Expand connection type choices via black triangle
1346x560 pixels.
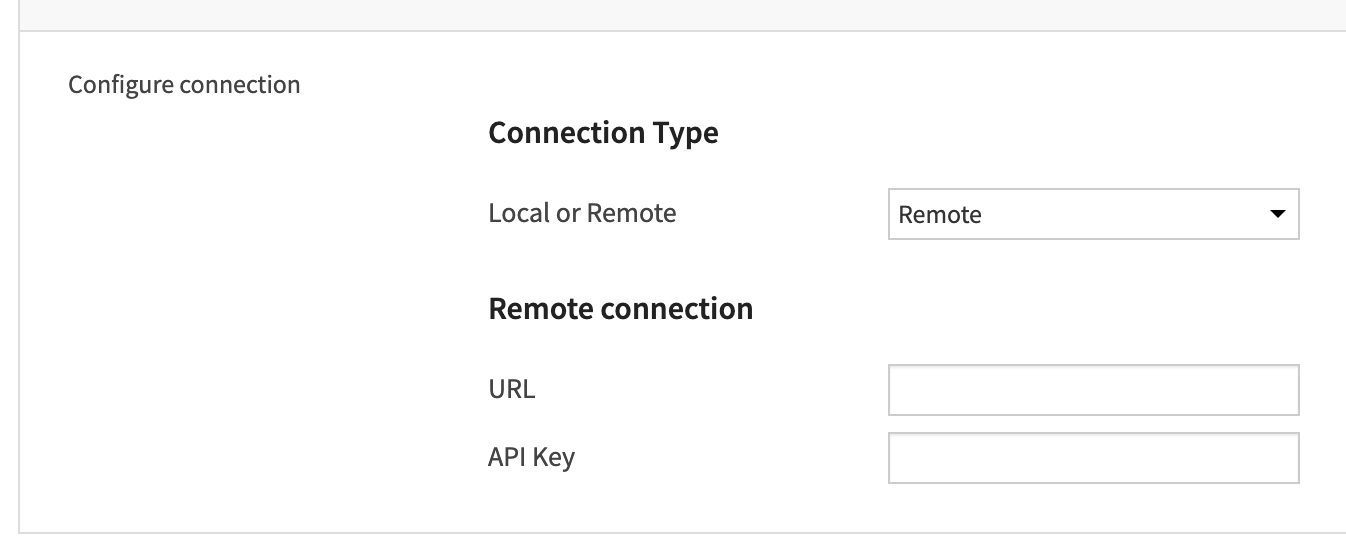coord(1276,214)
